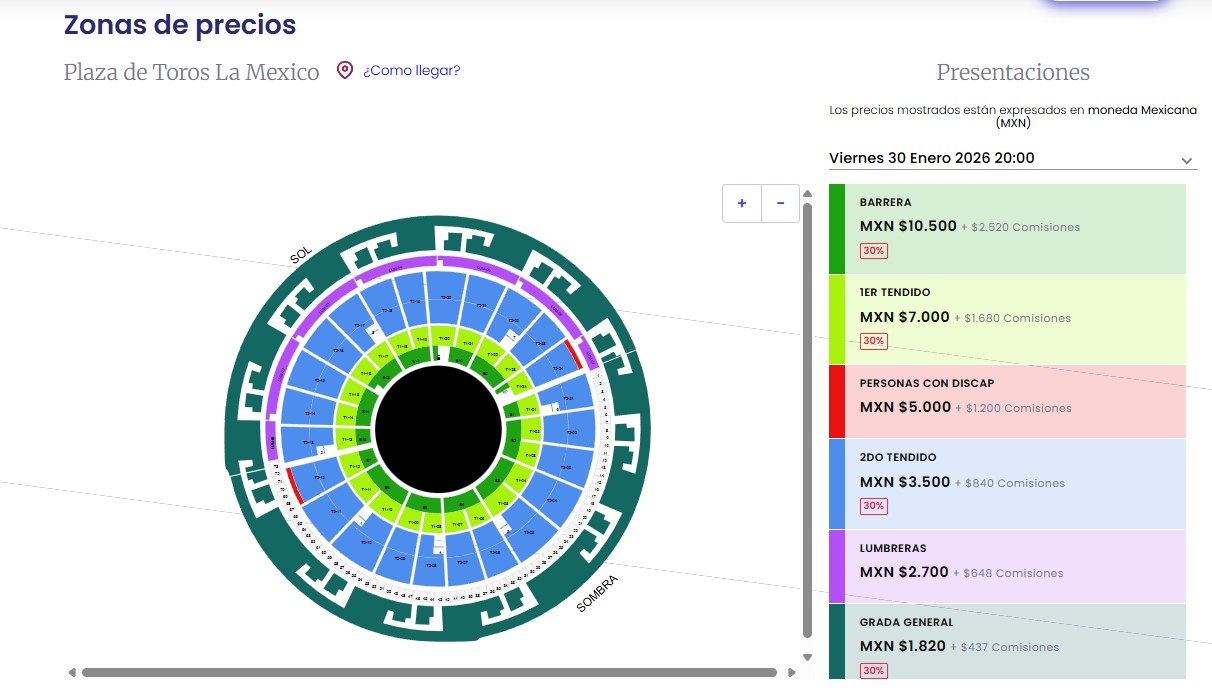
Task: Click the map's vertical scrollbar
Action: pyautogui.click(x=808, y=420)
